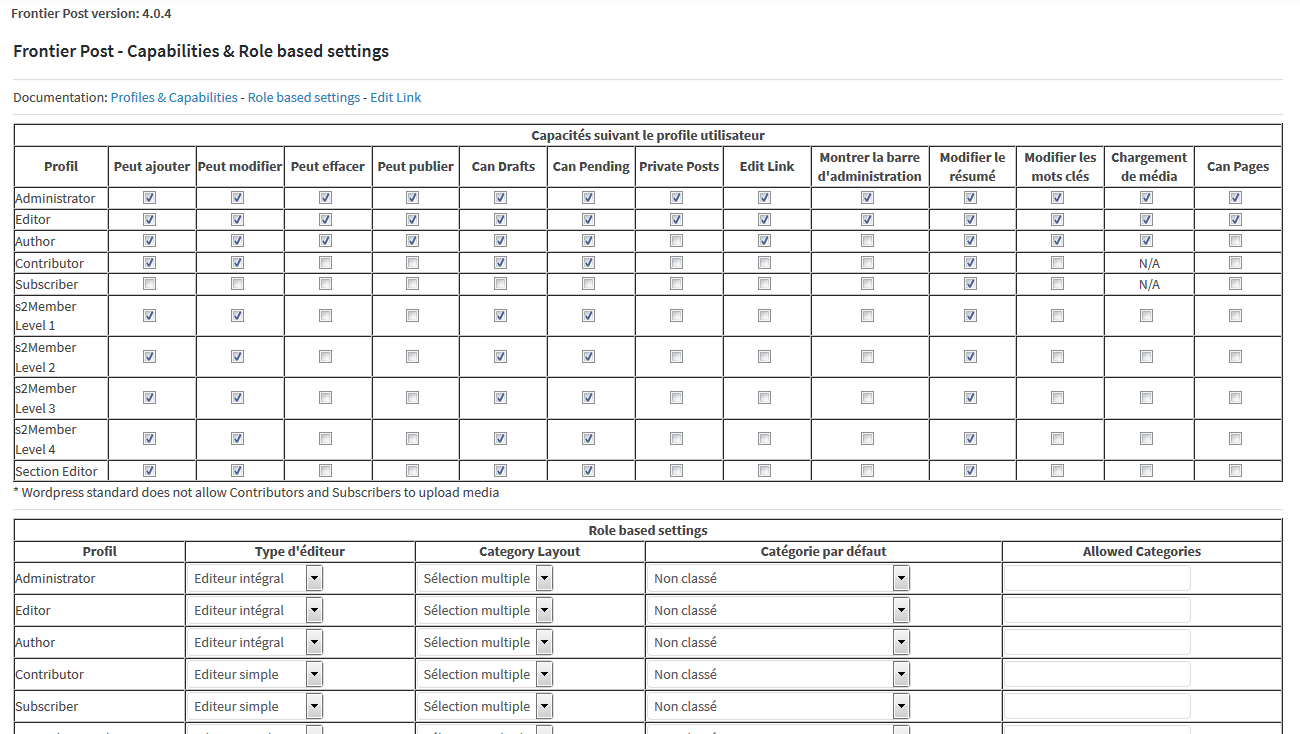Image resolution: width=1300 pixels, height=734 pixels.
Task: Open Type d'éditeur dropdown for Contributor
Action: [x=255, y=674]
